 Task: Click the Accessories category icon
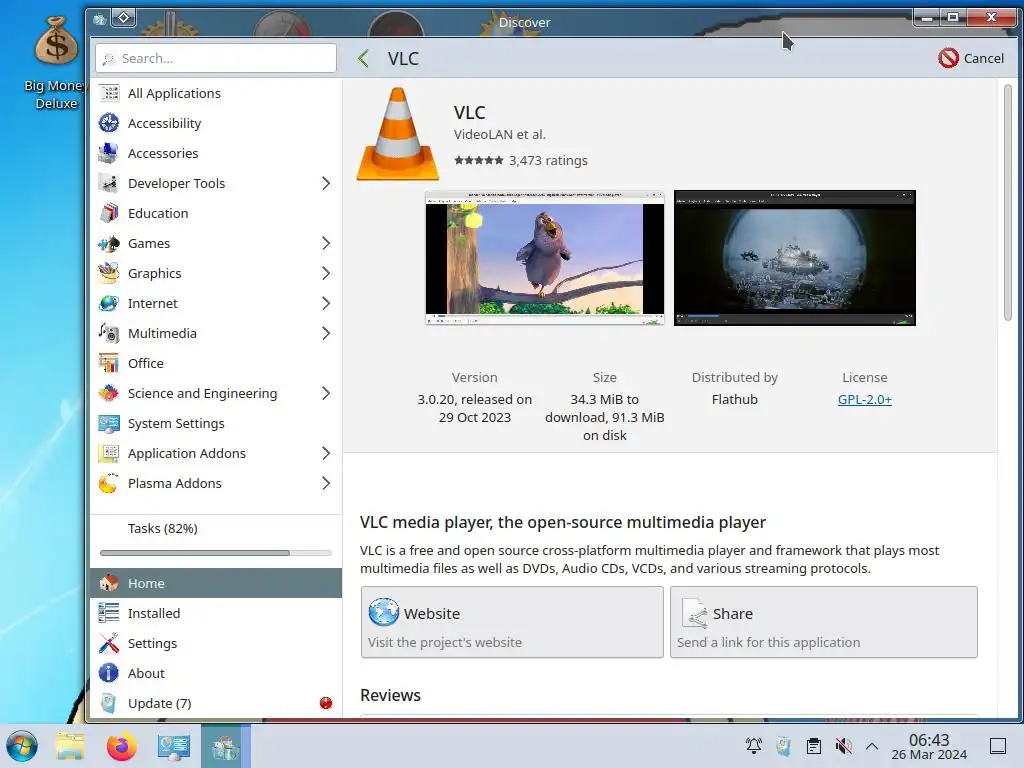coord(109,153)
